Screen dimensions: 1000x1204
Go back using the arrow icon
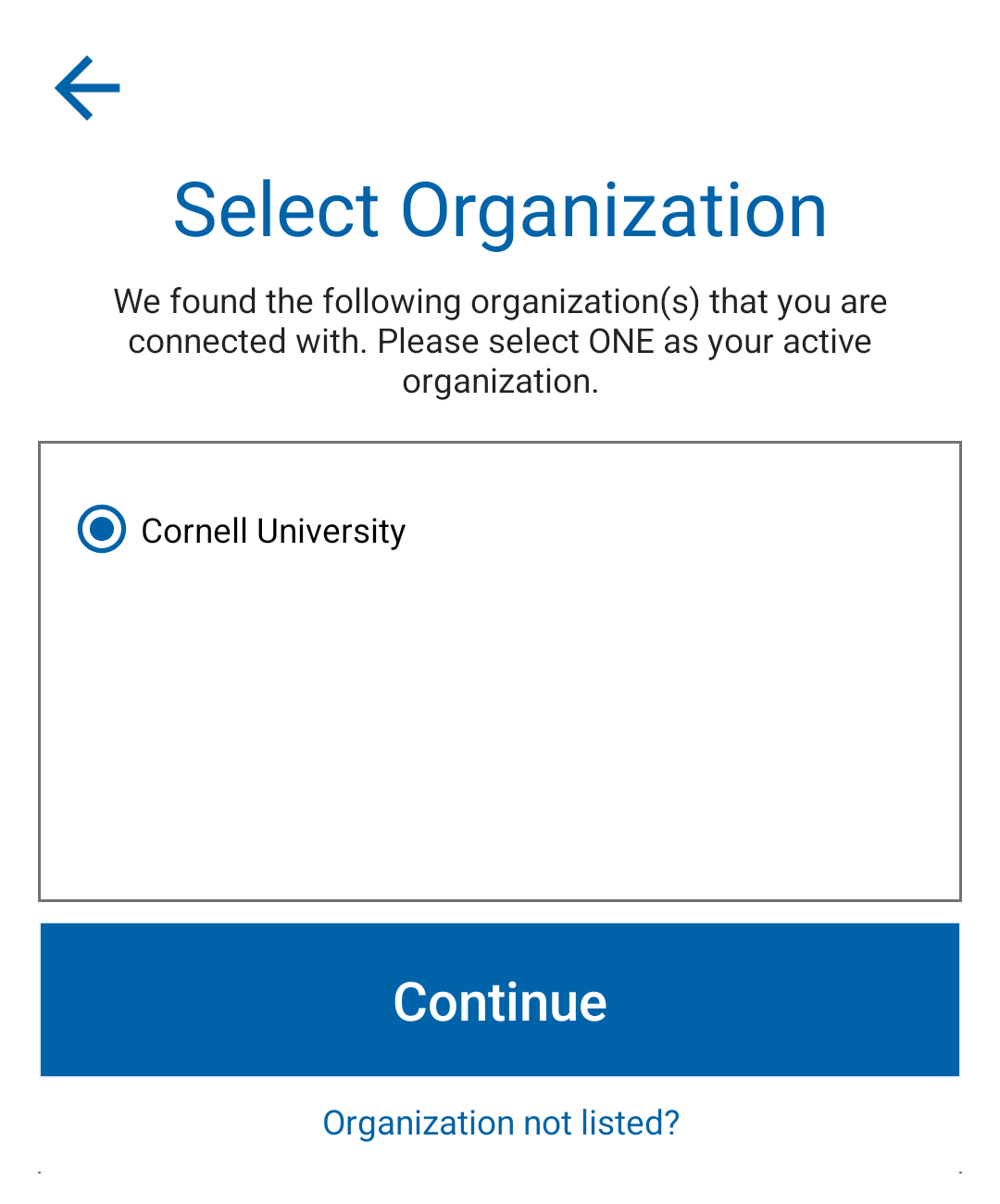tap(88, 88)
